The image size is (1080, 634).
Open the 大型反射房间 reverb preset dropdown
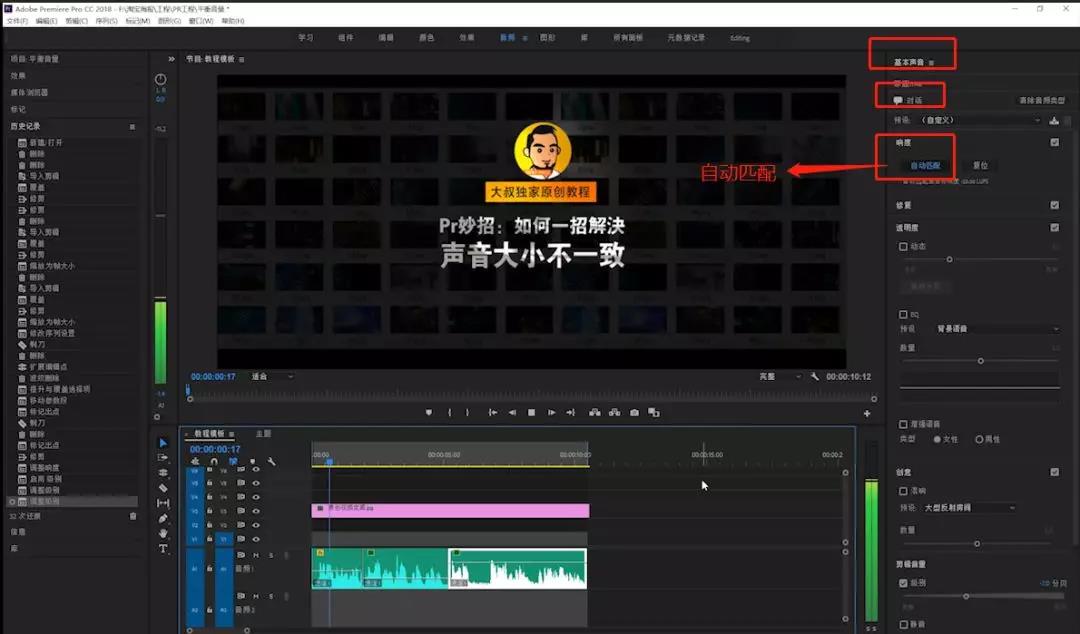pos(968,508)
